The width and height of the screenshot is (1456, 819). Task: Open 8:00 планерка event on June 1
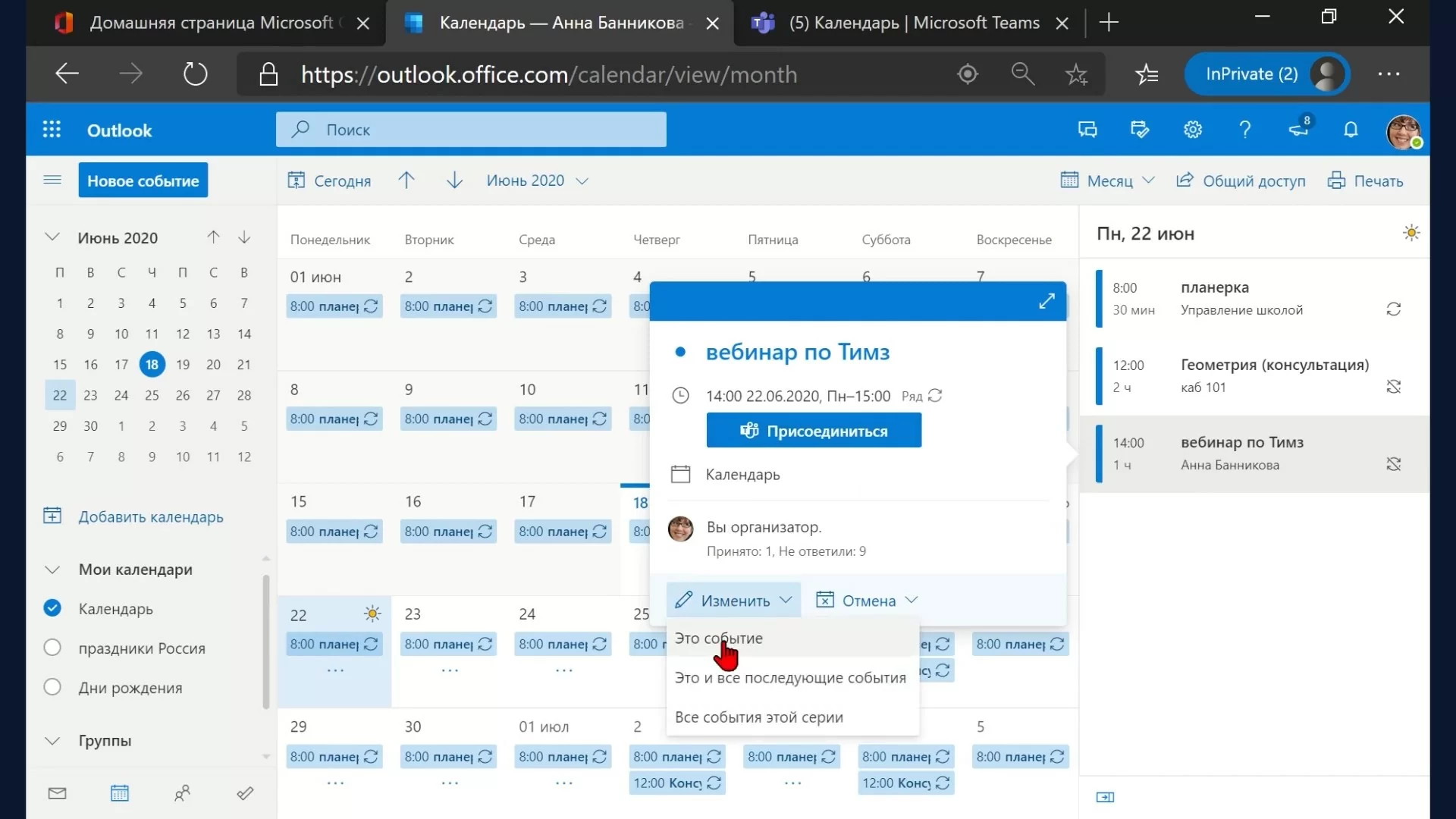[x=334, y=306]
